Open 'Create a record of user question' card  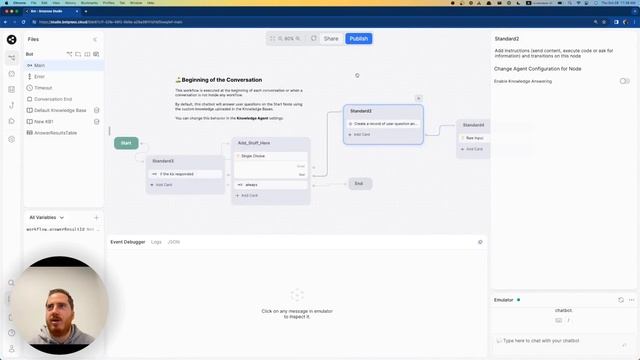coord(383,123)
